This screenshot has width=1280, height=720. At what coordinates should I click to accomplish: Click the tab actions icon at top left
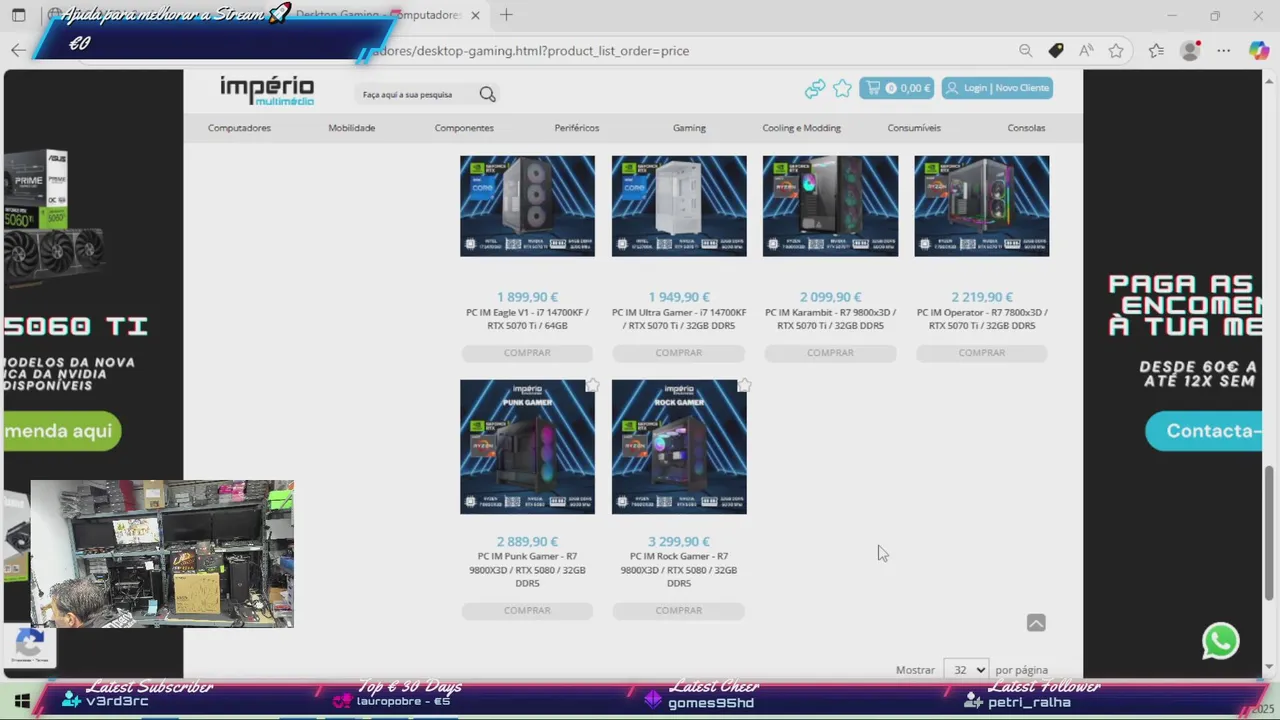pyautogui.click(x=18, y=15)
